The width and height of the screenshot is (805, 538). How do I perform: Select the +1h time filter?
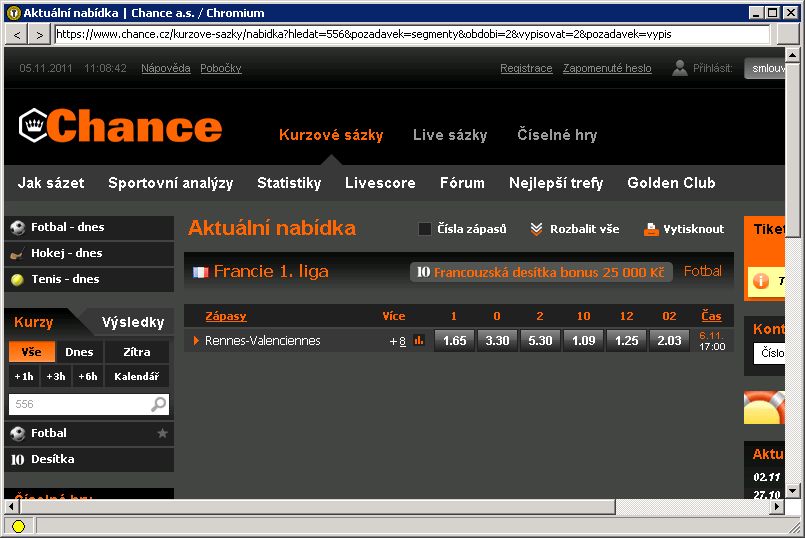(24, 376)
